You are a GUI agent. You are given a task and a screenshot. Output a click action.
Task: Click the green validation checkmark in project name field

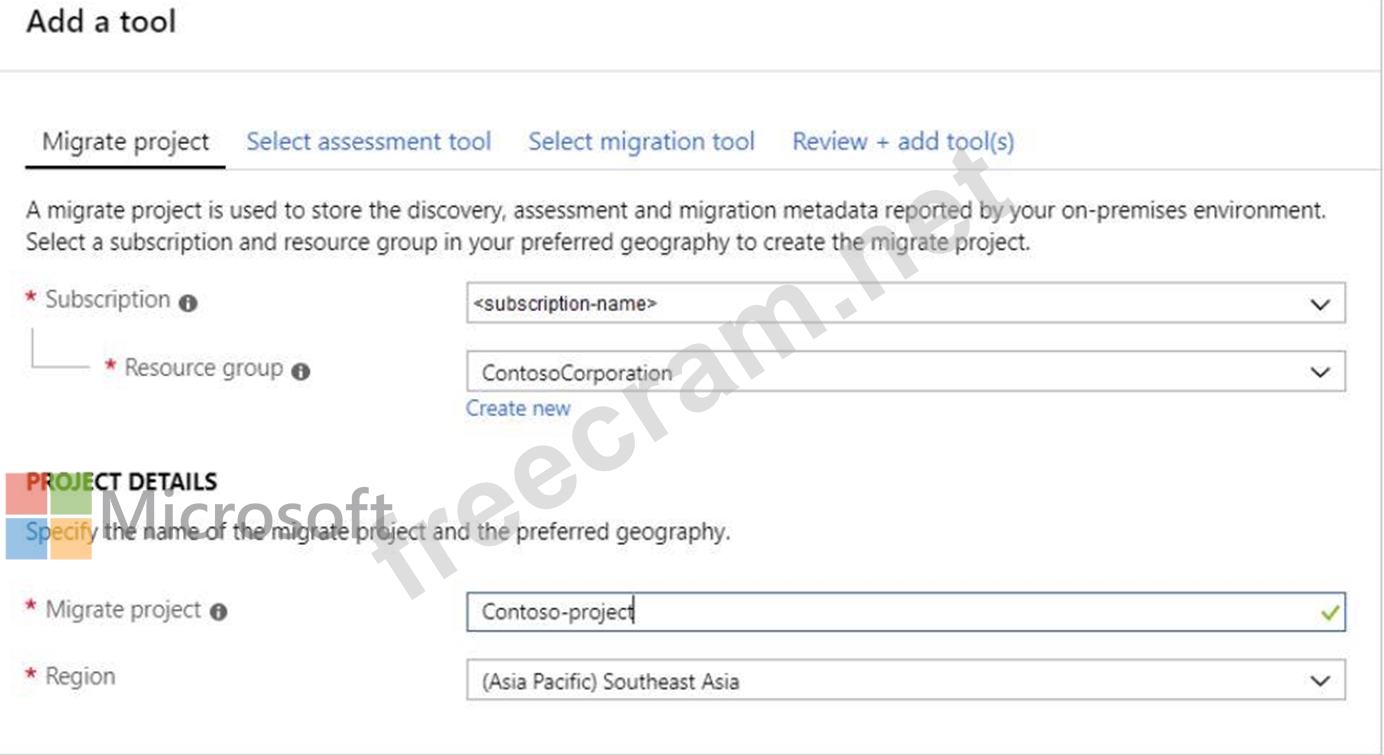(x=1329, y=612)
